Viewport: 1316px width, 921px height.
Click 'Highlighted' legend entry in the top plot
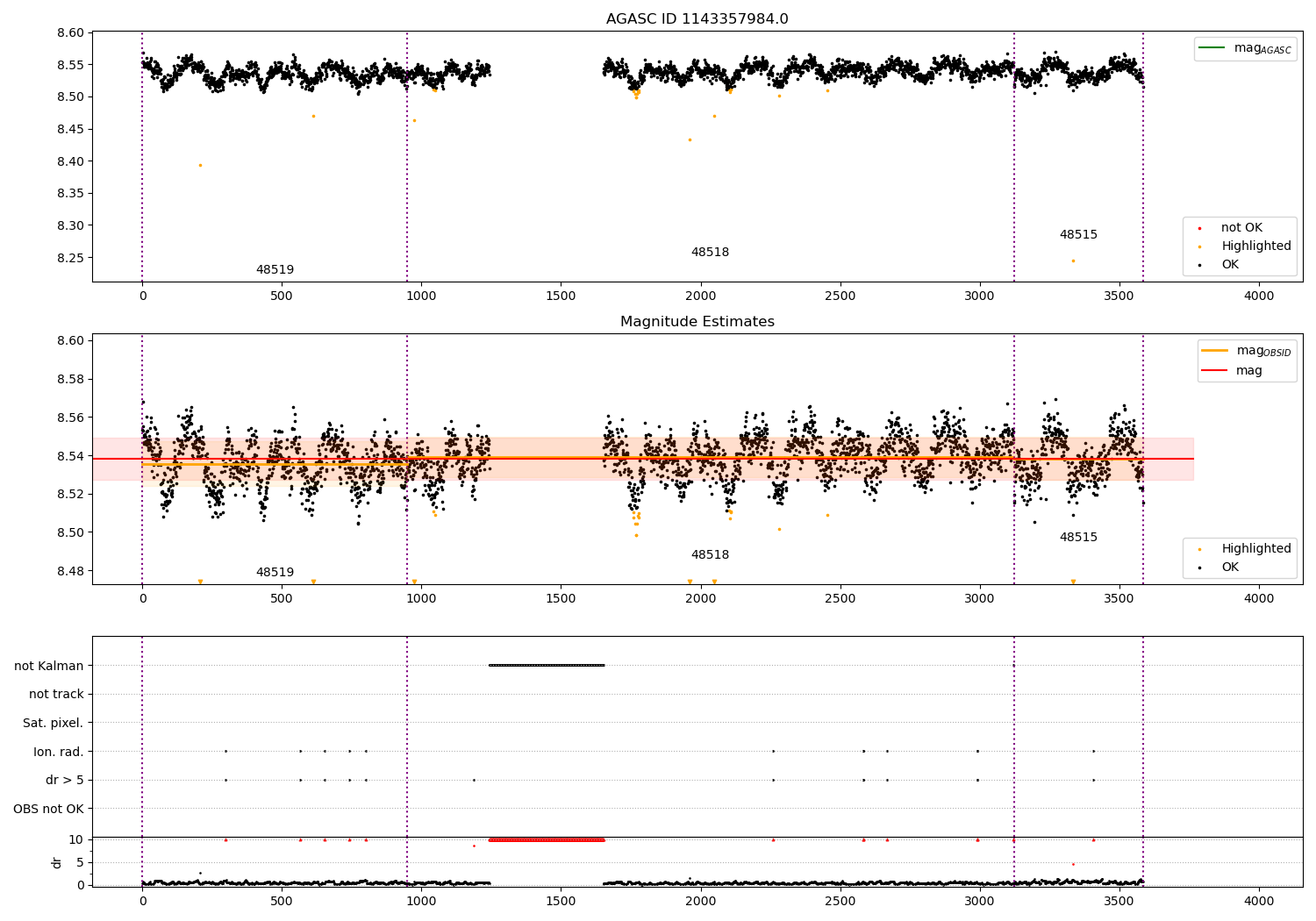tap(1255, 246)
